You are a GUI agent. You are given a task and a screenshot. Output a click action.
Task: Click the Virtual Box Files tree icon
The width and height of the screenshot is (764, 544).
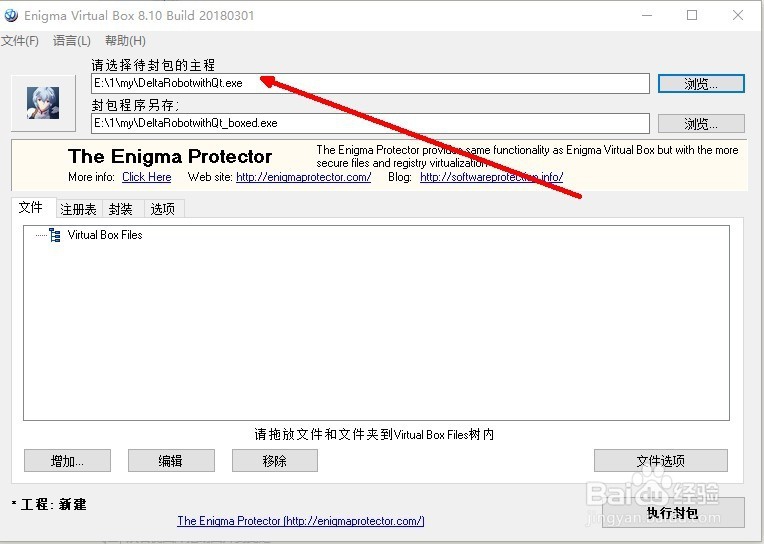pos(55,235)
